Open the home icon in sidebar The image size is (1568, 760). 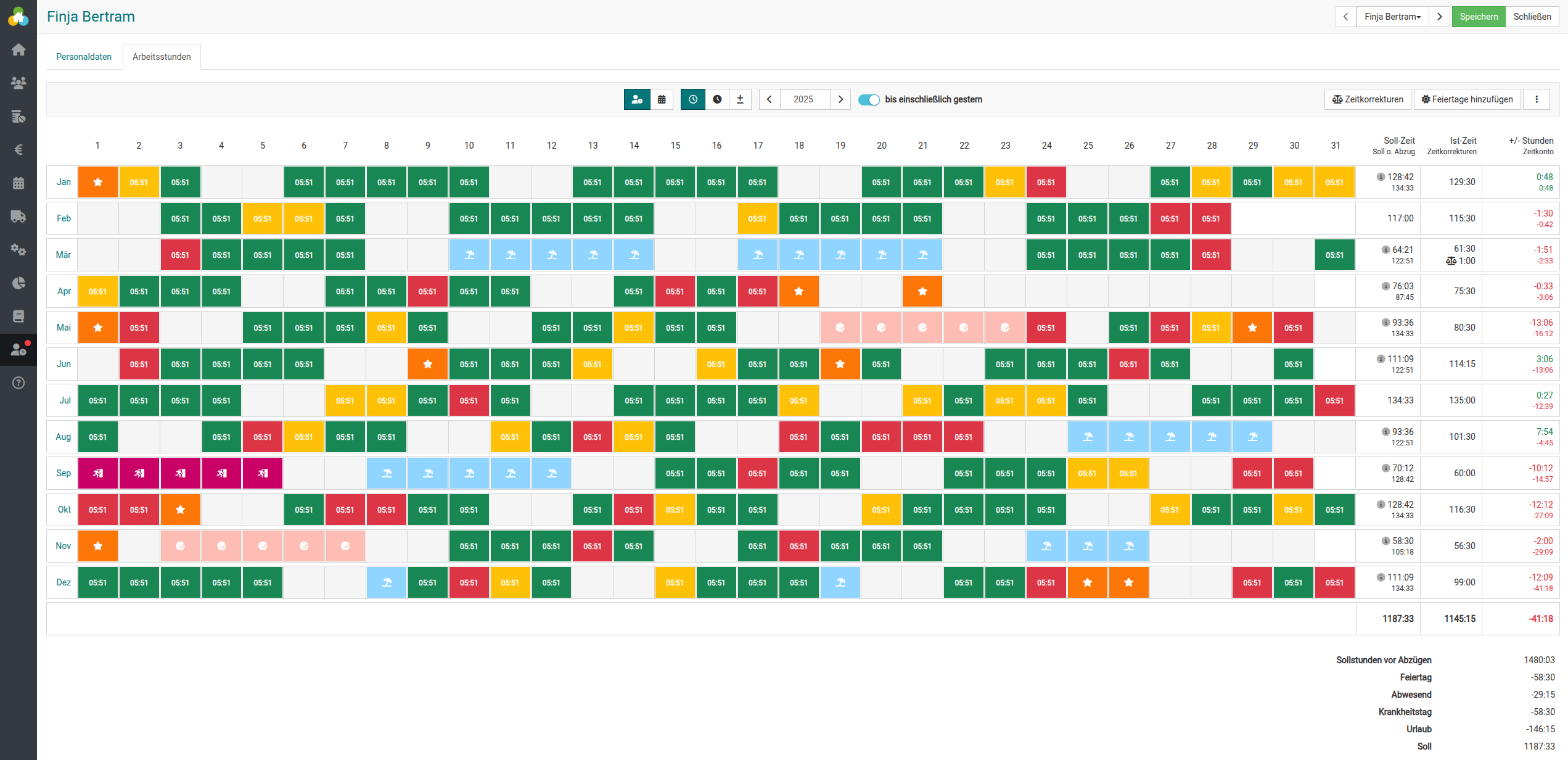tap(18, 49)
